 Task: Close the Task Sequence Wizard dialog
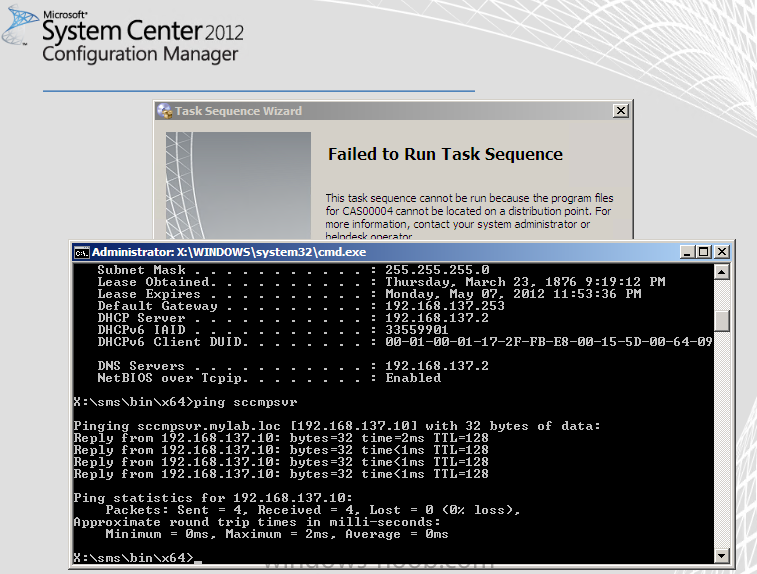(x=620, y=111)
